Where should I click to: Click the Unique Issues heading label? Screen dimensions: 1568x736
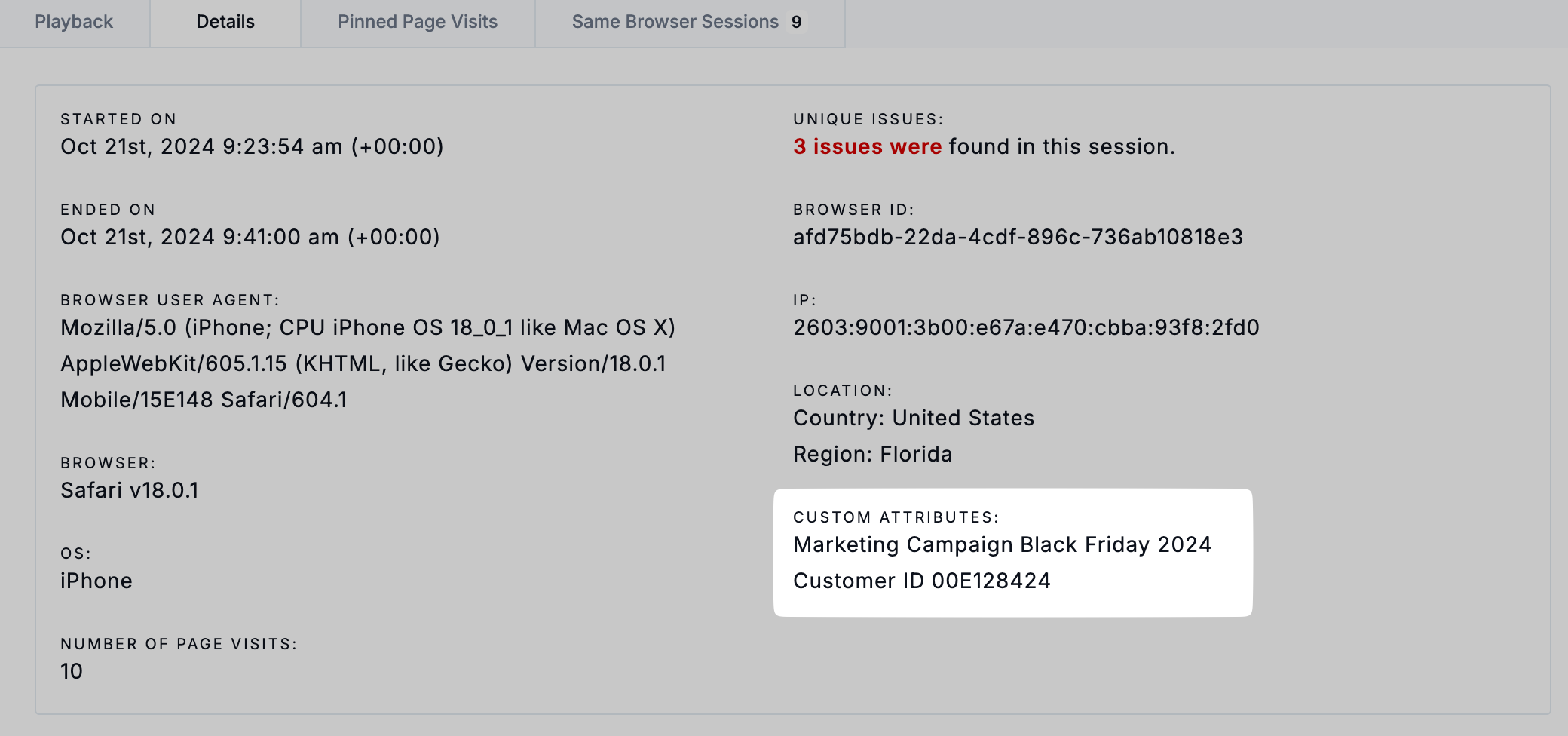pyautogui.click(x=868, y=119)
